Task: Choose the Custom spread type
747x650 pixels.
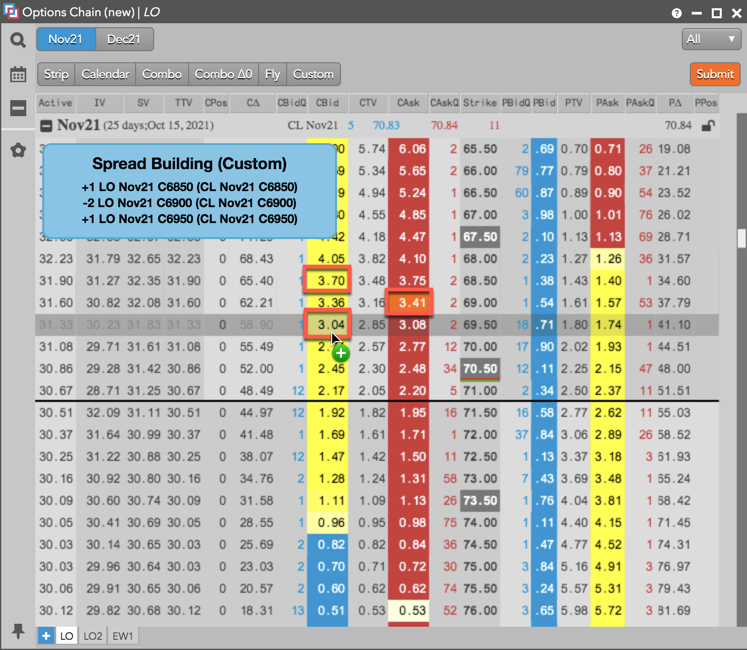Action: click(x=313, y=74)
